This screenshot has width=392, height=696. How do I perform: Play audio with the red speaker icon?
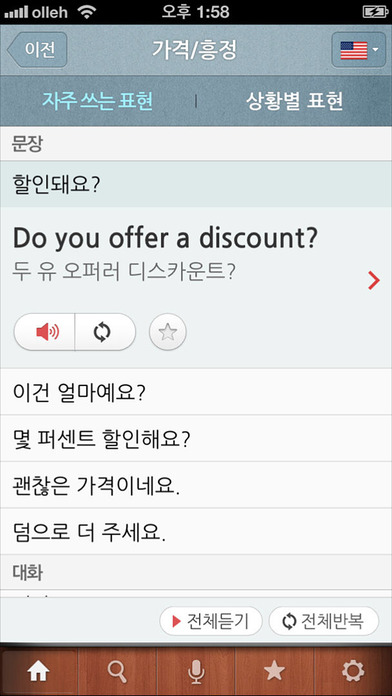(x=44, y=332)
